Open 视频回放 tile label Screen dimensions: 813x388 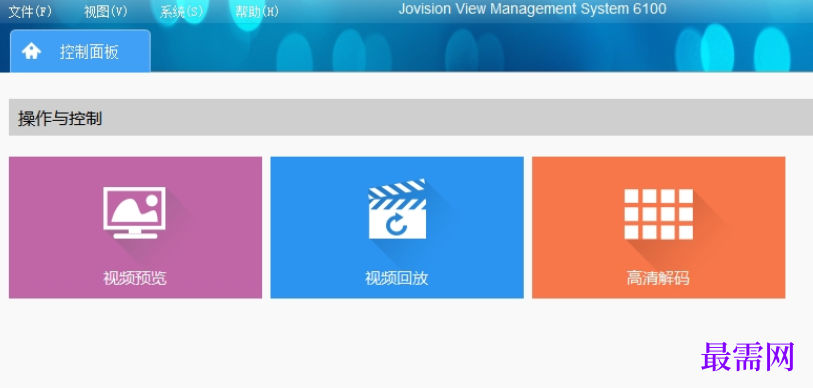(397, 278)
